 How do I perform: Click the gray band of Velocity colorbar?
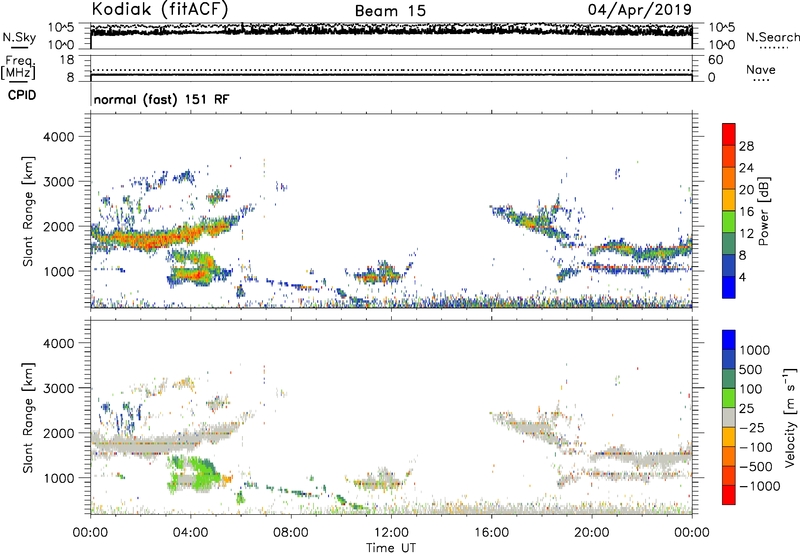(x=729, y=417)
